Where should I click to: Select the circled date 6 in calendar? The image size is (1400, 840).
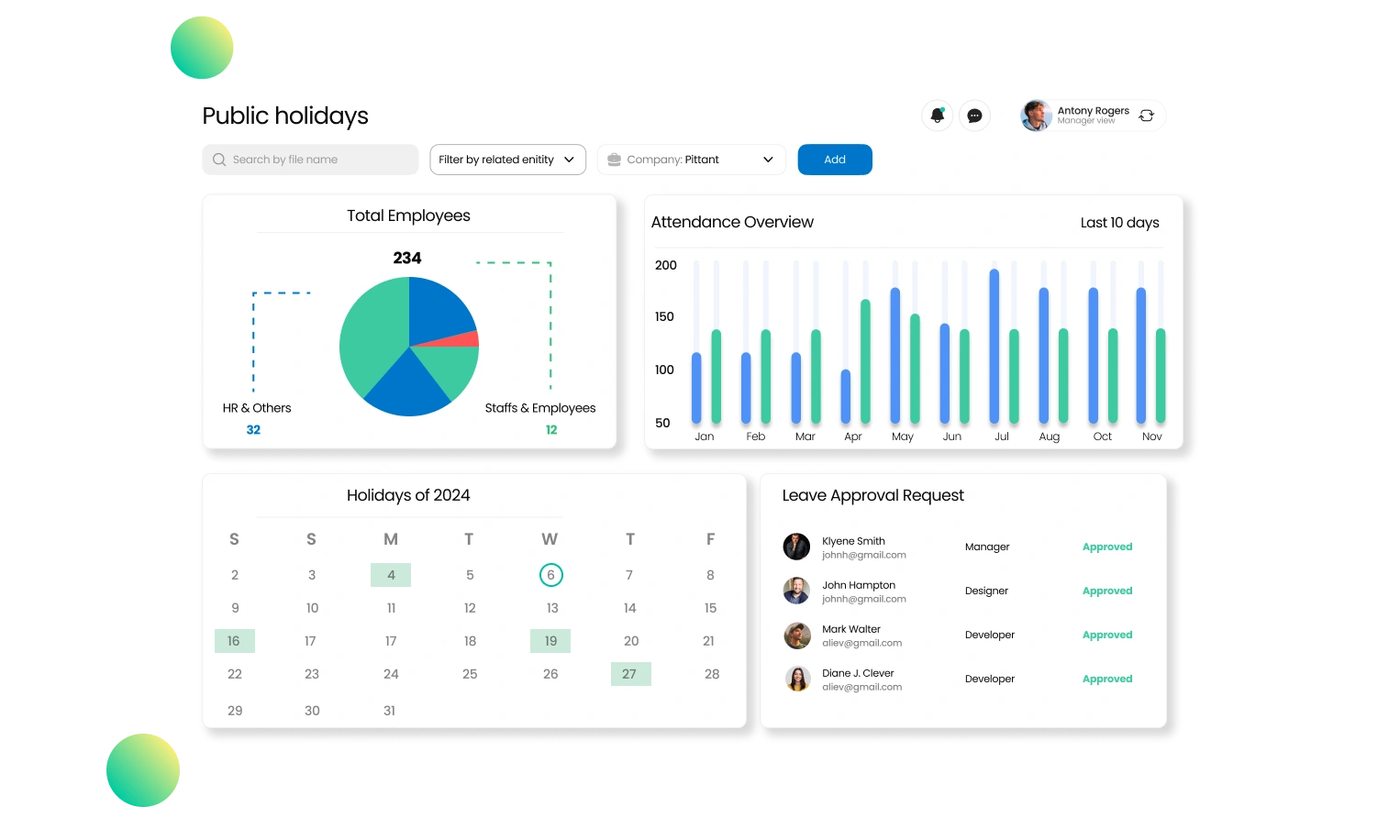click(x=550, y=575)
